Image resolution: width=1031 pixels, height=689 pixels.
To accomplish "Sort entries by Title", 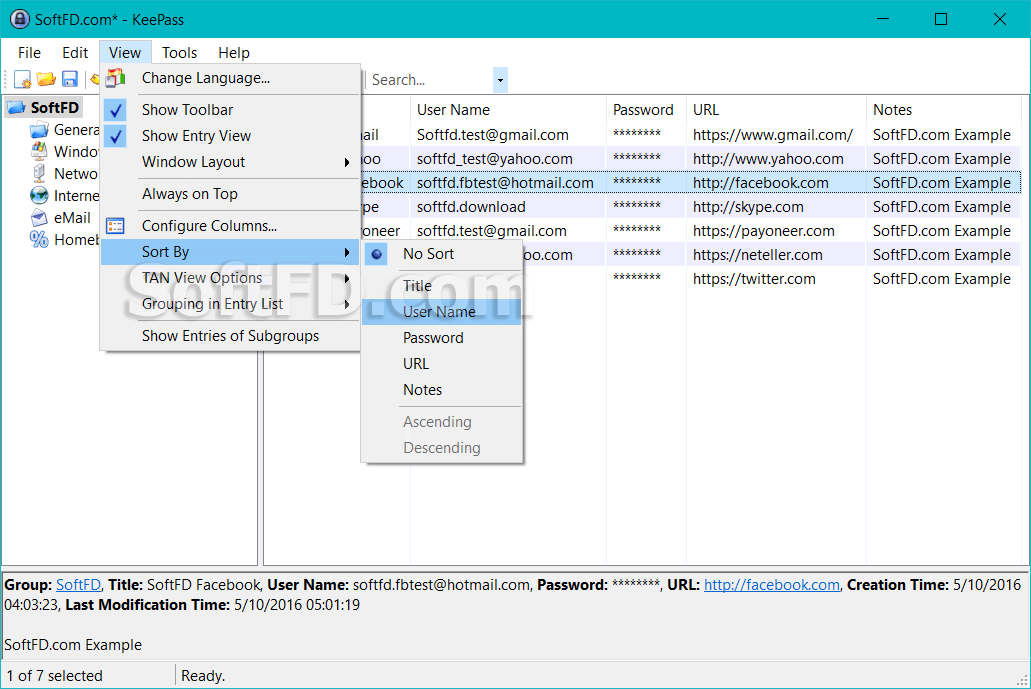I will (442, 286).
